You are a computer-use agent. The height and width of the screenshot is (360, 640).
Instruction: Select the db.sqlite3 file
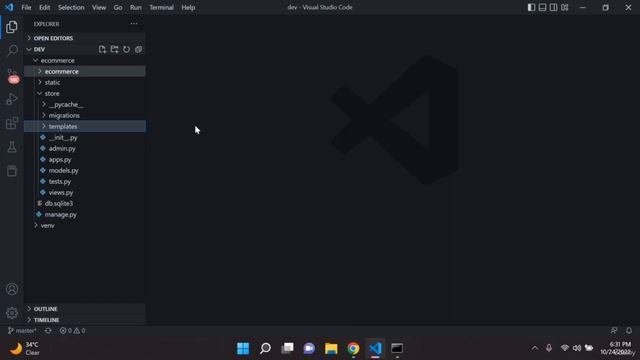pyautogui.click(x=85, y=203)
